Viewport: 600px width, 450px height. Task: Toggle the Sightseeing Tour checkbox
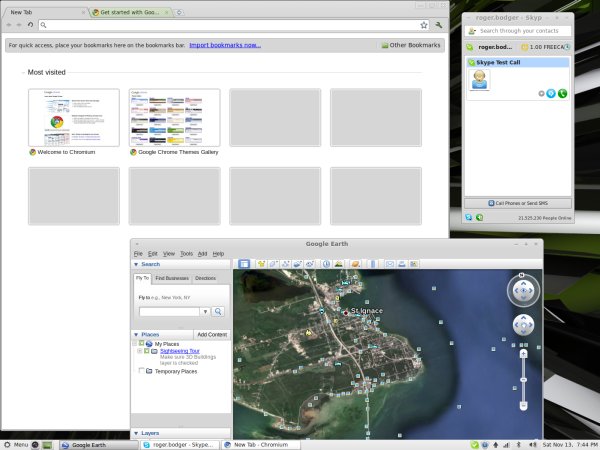146,351
